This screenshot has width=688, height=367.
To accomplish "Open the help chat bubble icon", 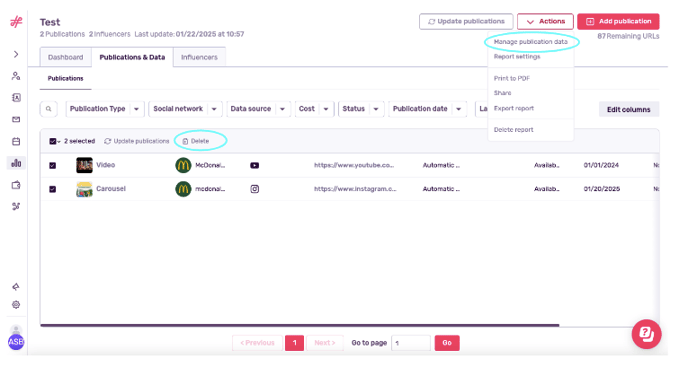I will coord(646,334).
